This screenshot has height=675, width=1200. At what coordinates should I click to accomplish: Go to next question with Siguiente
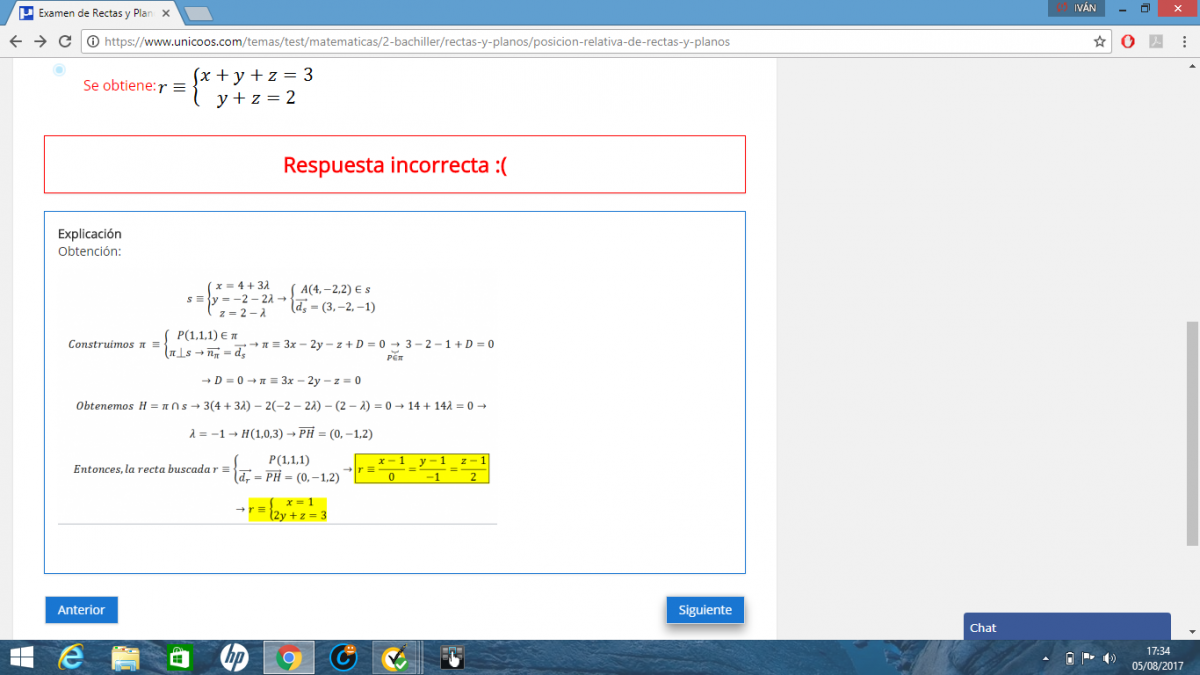click(705, 610)
